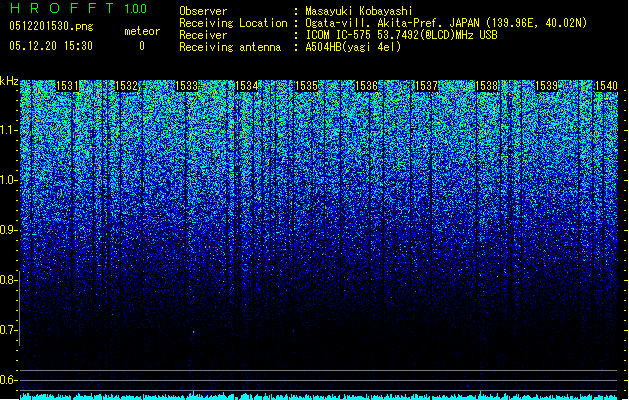
Task: Click the 1533 time marker
Action: (187, 86)
